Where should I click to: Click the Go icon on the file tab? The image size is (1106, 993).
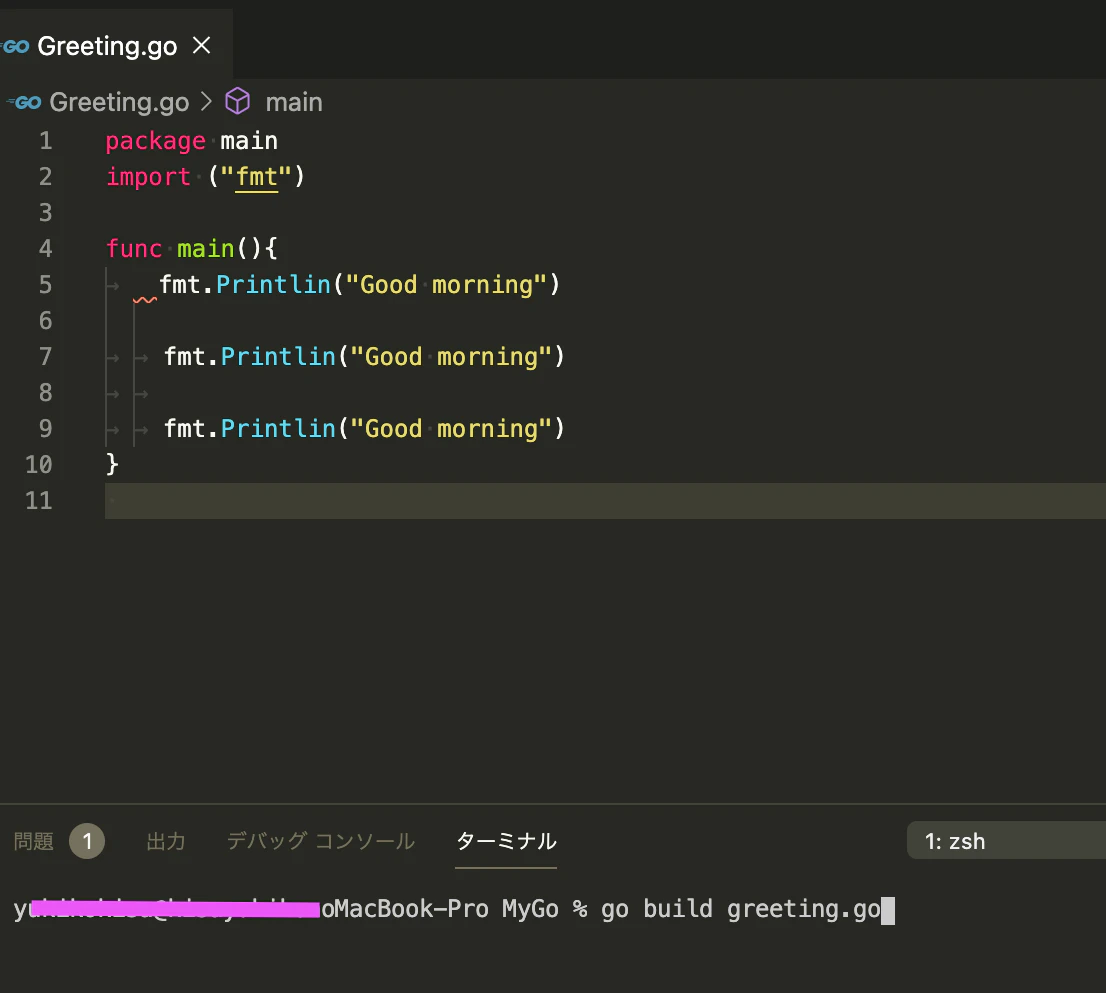tap(15, 47)
